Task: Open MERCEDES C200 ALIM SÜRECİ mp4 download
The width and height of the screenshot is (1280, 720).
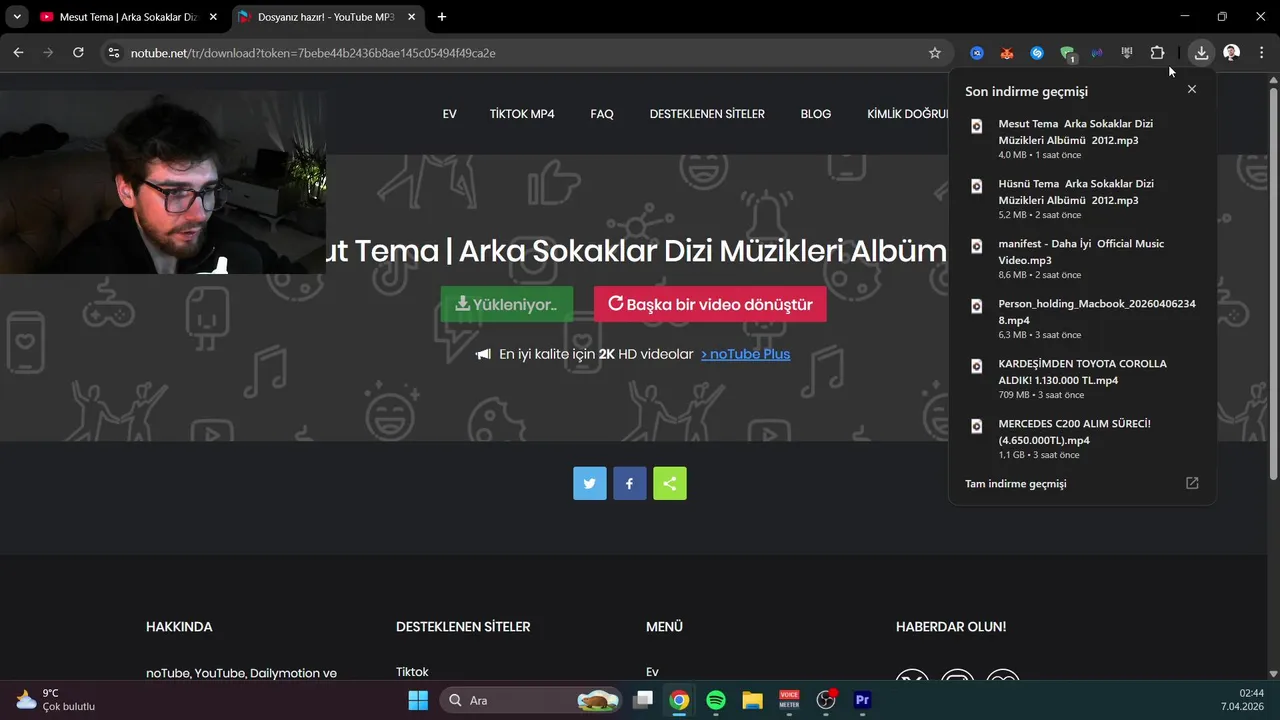Action: tap(1082, 438)
